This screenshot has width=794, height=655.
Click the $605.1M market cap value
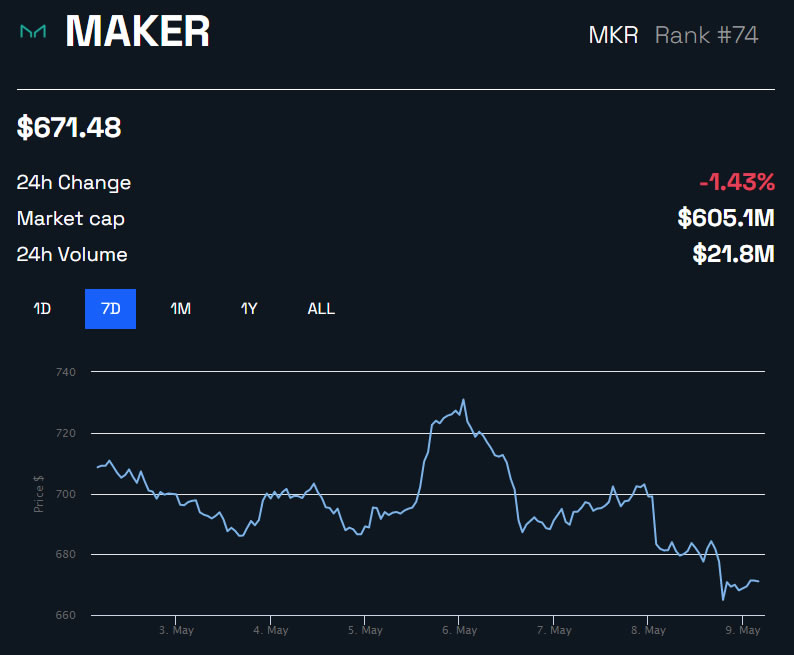(x=726, y=218)
